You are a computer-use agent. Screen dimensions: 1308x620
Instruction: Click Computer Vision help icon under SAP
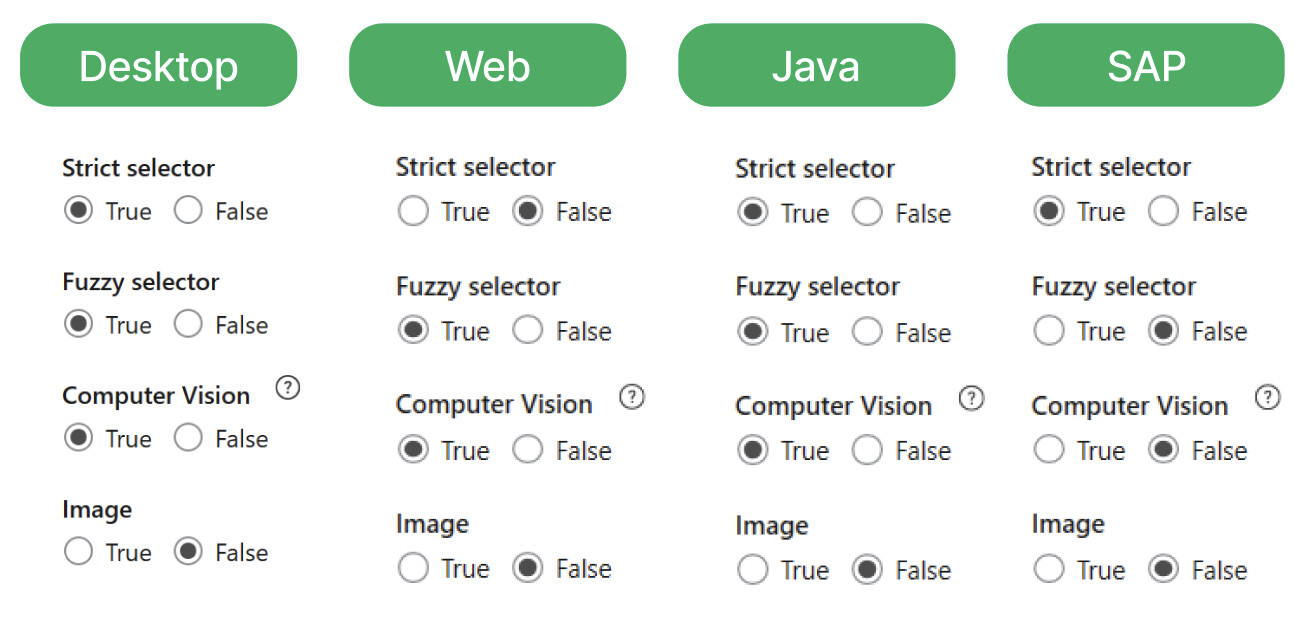point(1267,397)
